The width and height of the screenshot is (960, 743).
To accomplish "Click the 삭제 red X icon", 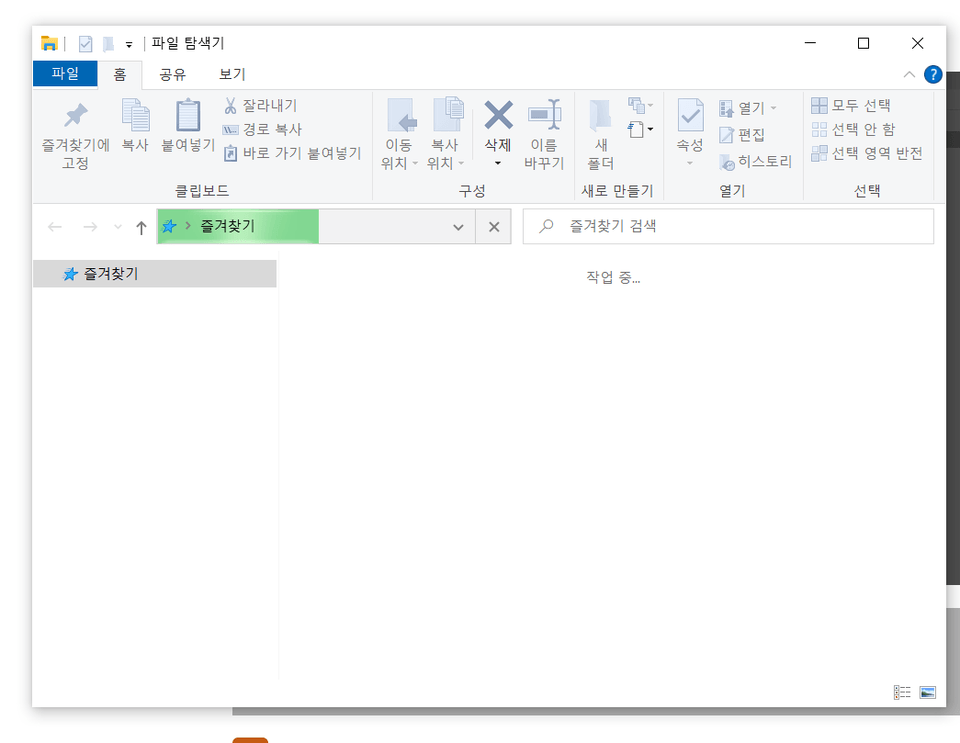I will 498,114.
